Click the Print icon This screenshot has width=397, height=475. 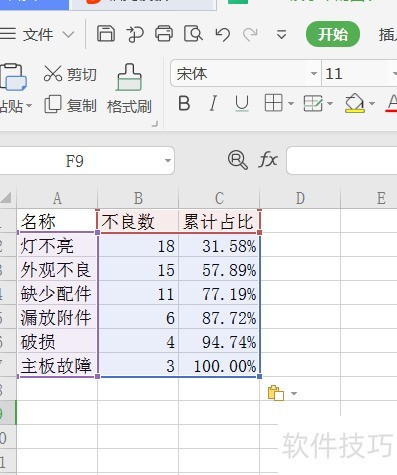(164, 34)
